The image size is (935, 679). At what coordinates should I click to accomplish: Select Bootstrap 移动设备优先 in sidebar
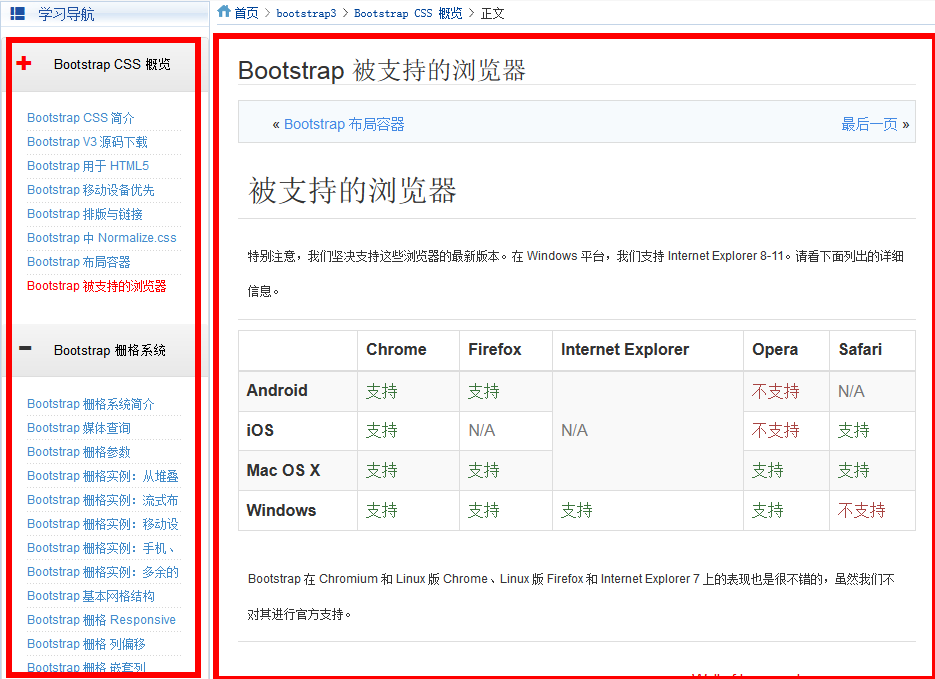point(91,190)
